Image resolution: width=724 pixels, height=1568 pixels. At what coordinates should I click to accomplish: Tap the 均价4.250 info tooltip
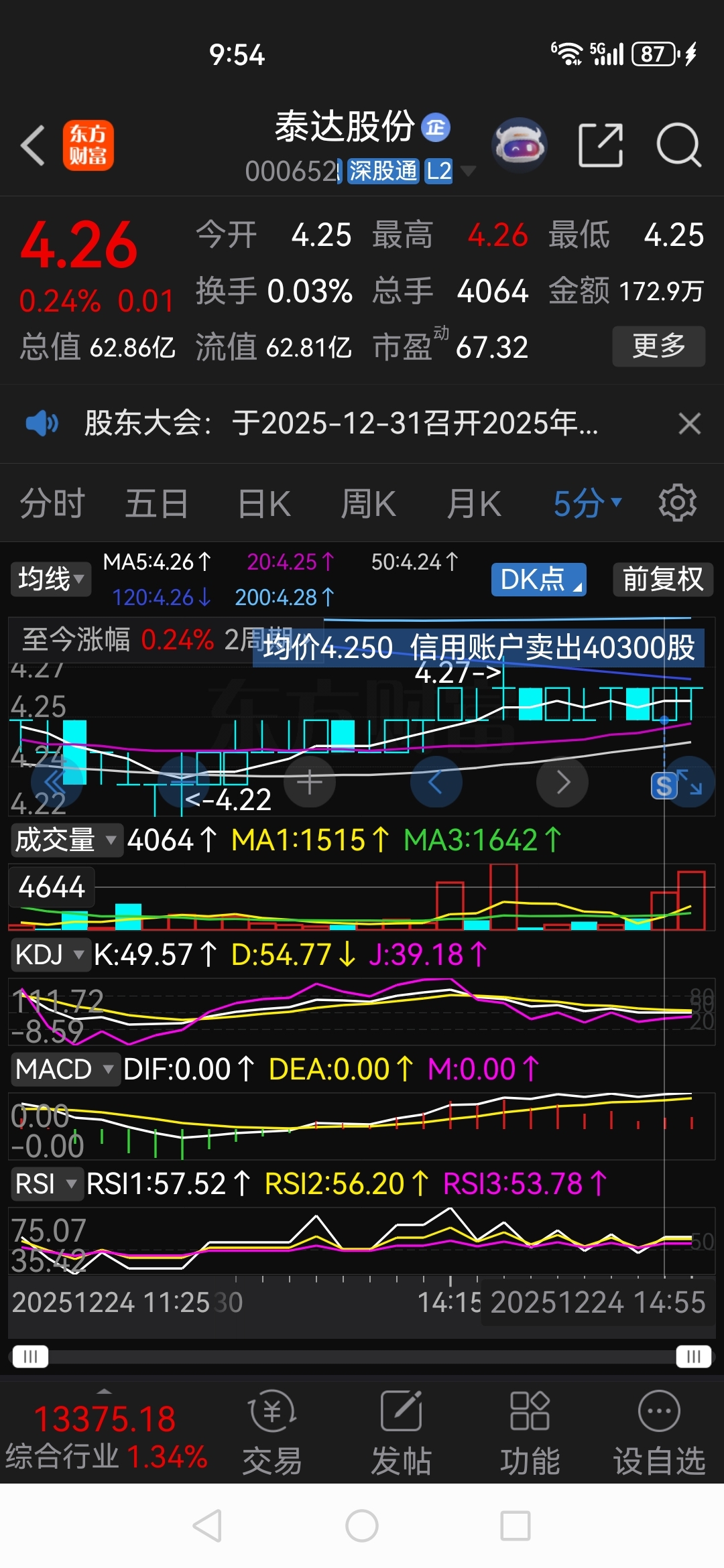tap(479, 647)
